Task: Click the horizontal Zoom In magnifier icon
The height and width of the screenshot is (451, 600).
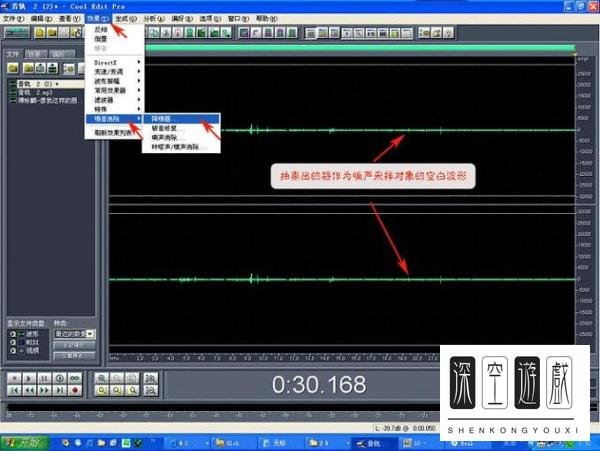Action: pyautogui.click(x=102, y=378)
